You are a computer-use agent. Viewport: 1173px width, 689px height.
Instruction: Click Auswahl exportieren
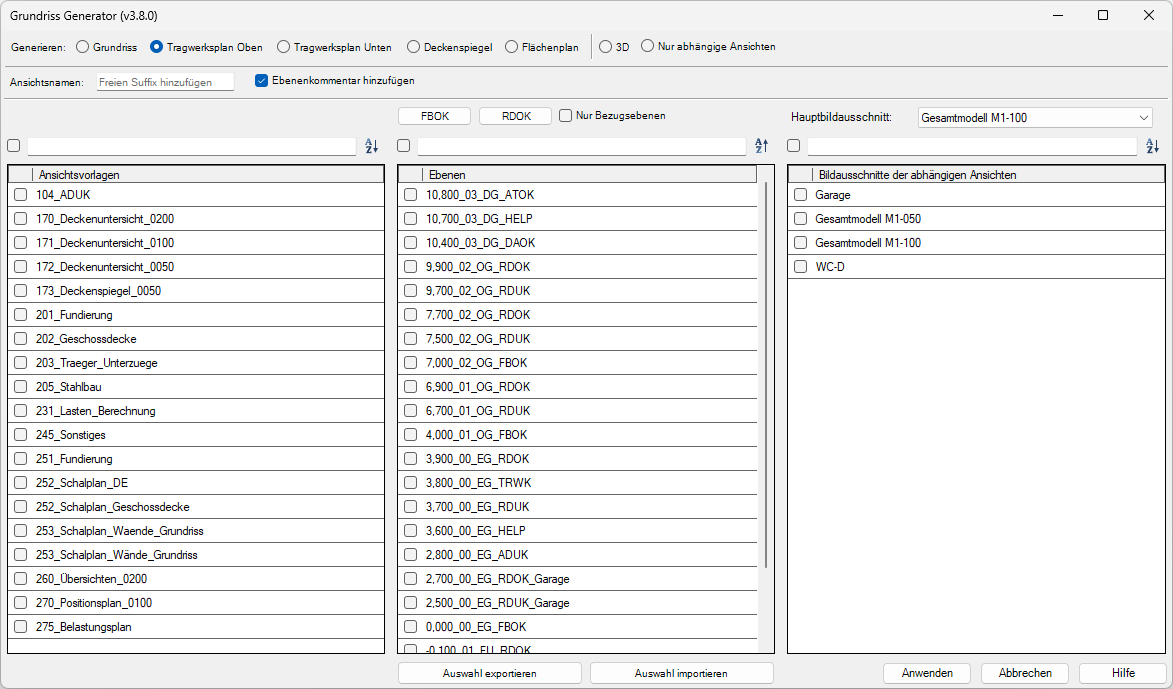(x=489, y=672)
